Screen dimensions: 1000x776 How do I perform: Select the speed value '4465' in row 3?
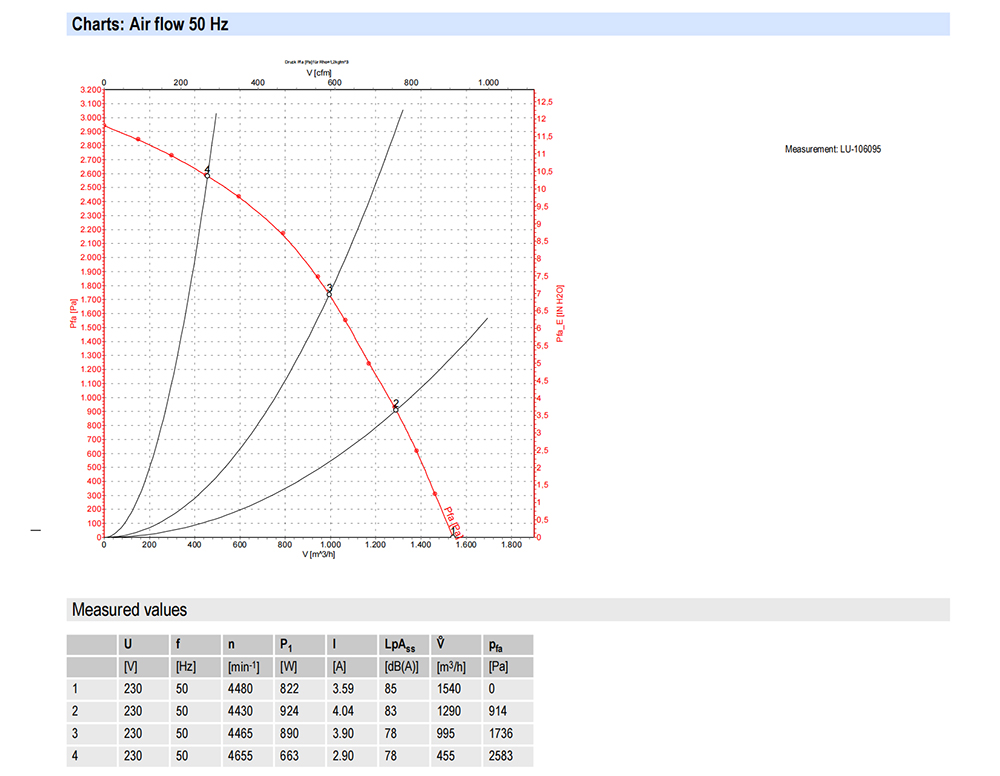(x=240, y=734)
